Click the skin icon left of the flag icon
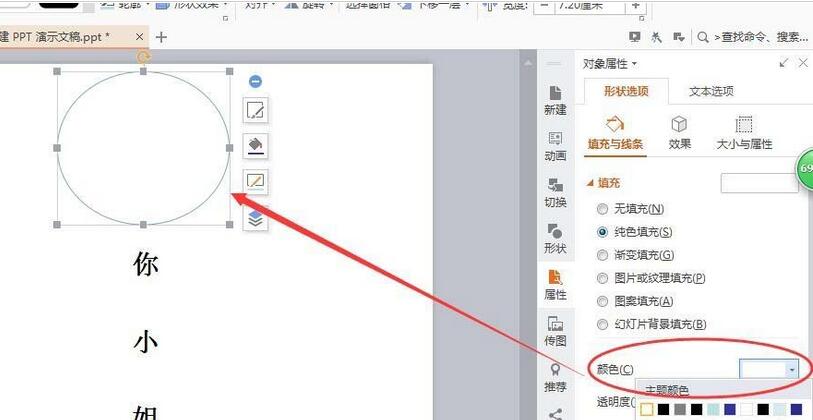This screenshot has height=420, width=813. point(656,37)
